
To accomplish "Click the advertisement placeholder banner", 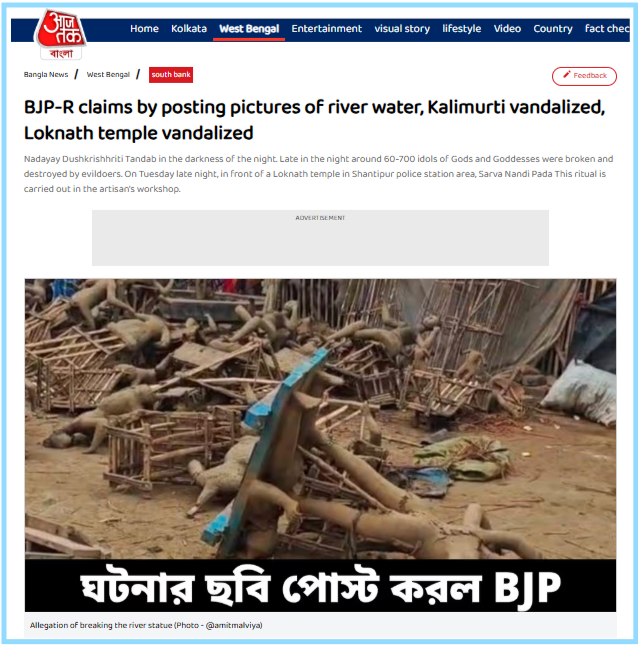I will (x=320, y=238).
